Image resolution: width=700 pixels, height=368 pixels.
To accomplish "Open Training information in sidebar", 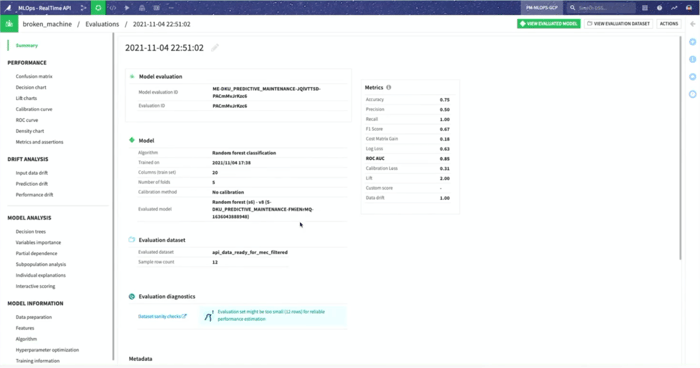I will (x=38, y=361).
